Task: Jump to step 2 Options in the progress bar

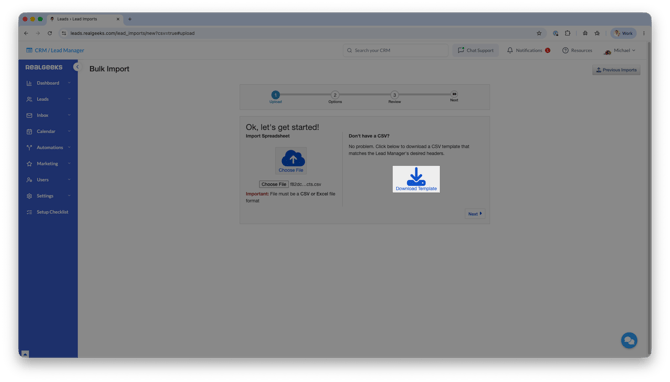Action: coord(335,95)
